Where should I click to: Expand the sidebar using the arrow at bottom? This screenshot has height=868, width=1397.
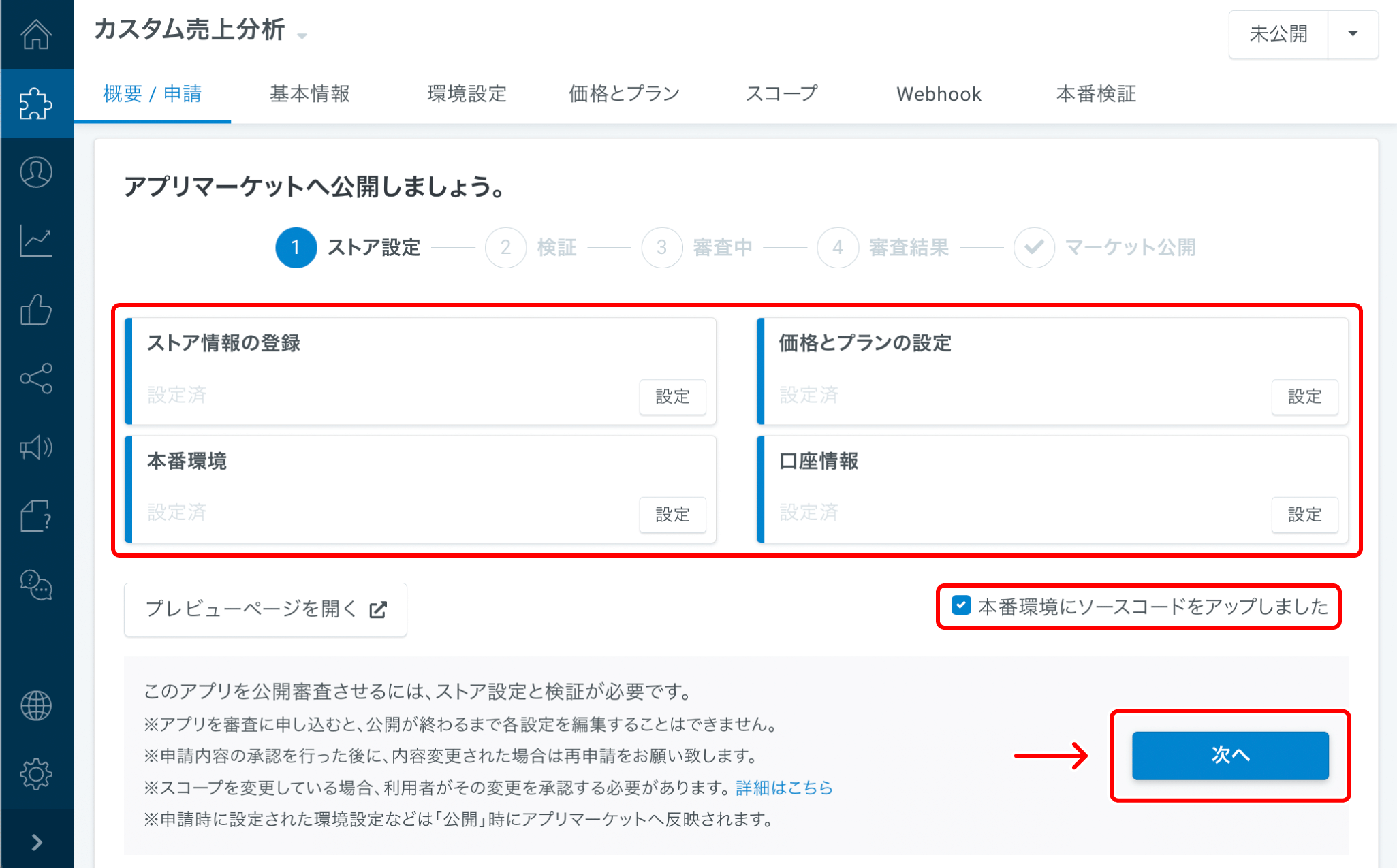coord(37,843)
